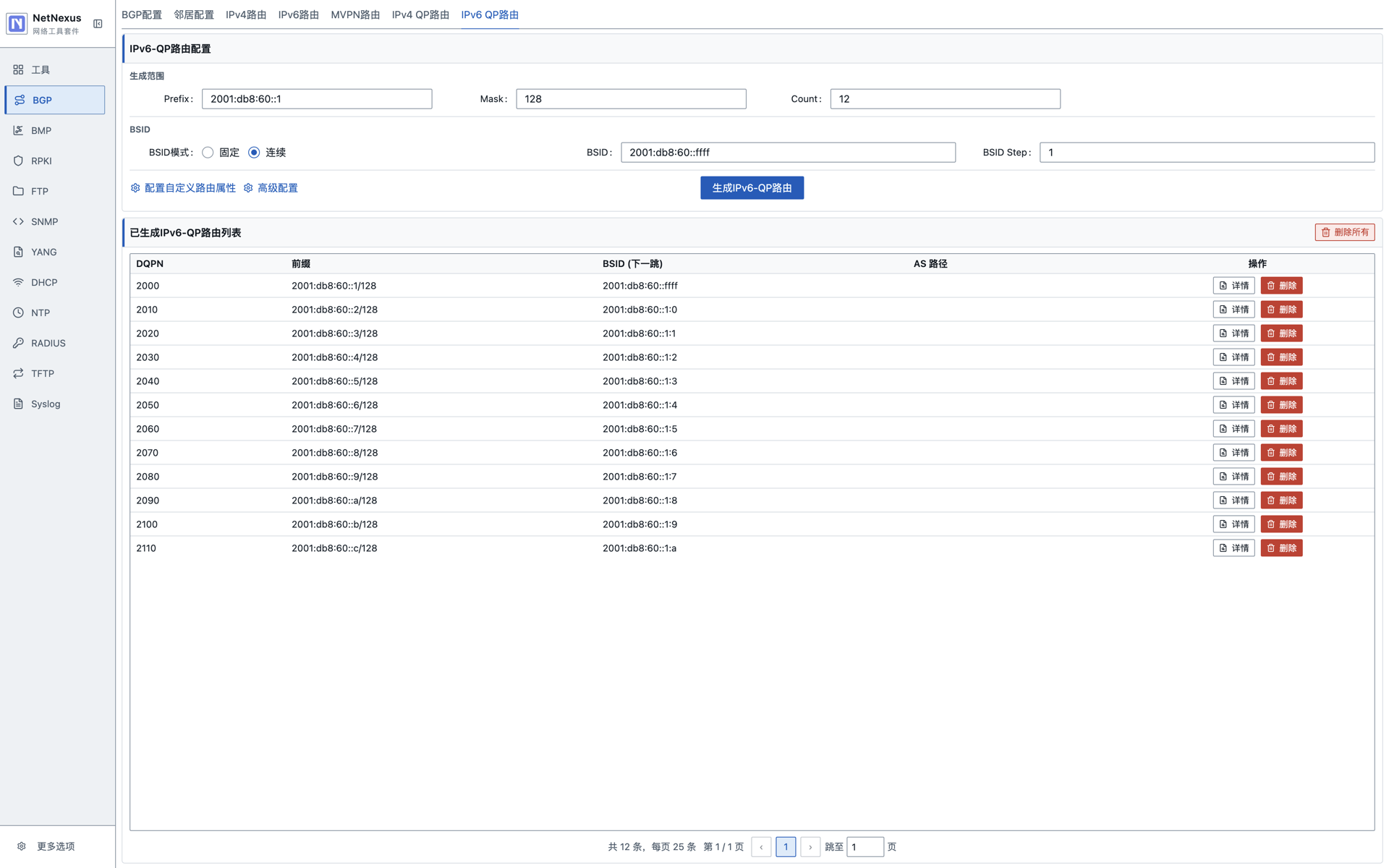Click the NetNexus logo

click(x=17, y=24)
